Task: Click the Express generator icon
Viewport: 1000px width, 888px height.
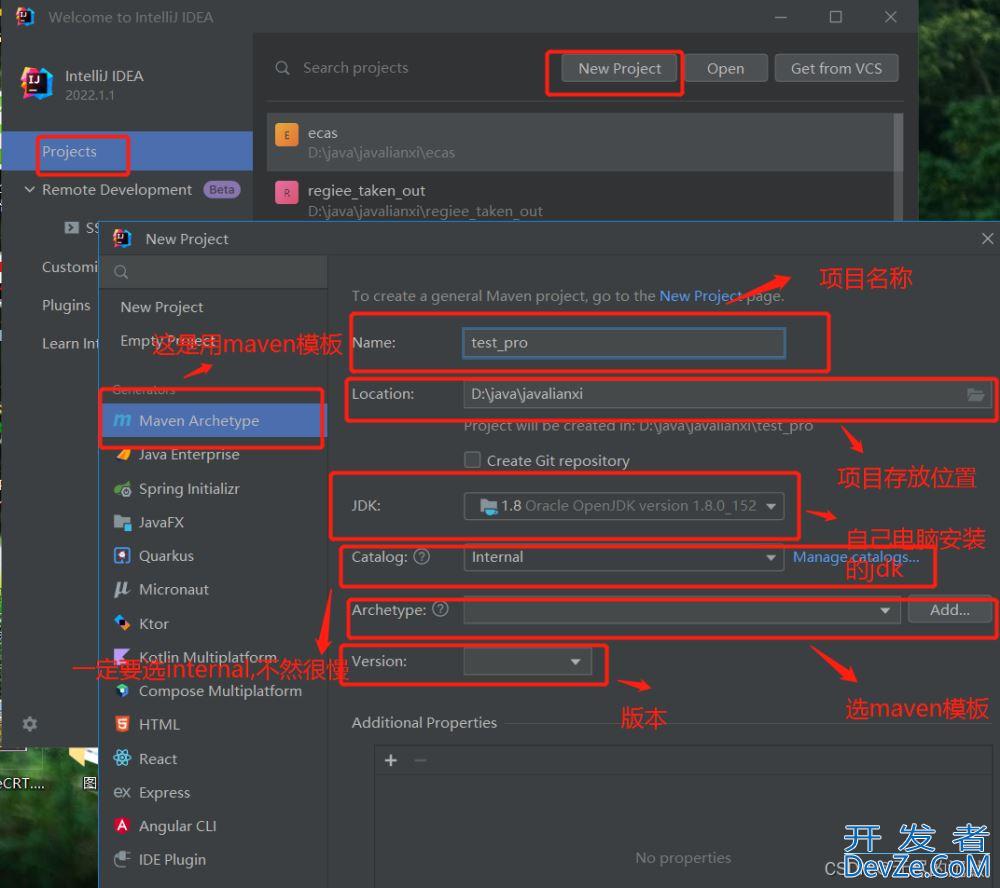Action: coord(122,792)
